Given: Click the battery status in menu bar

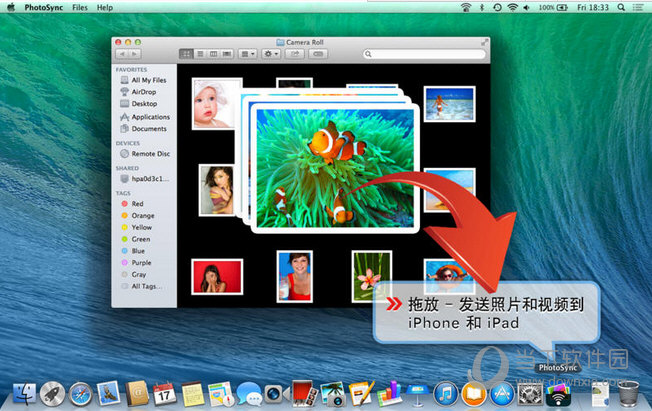Looking at the screenshot, I should tap(553, 7).
